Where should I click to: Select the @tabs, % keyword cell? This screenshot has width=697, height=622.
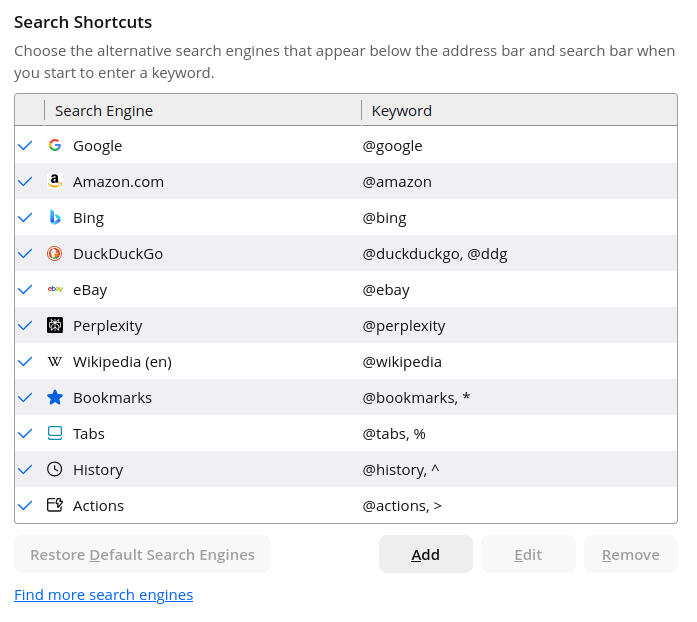394,434
